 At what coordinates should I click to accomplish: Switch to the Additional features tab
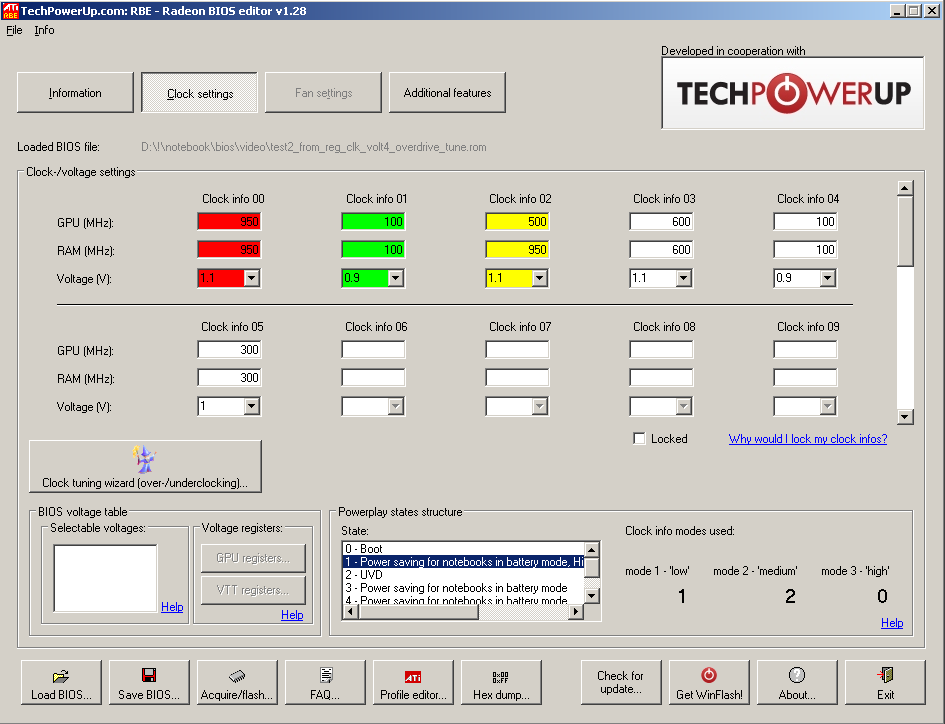click(447, 93)
